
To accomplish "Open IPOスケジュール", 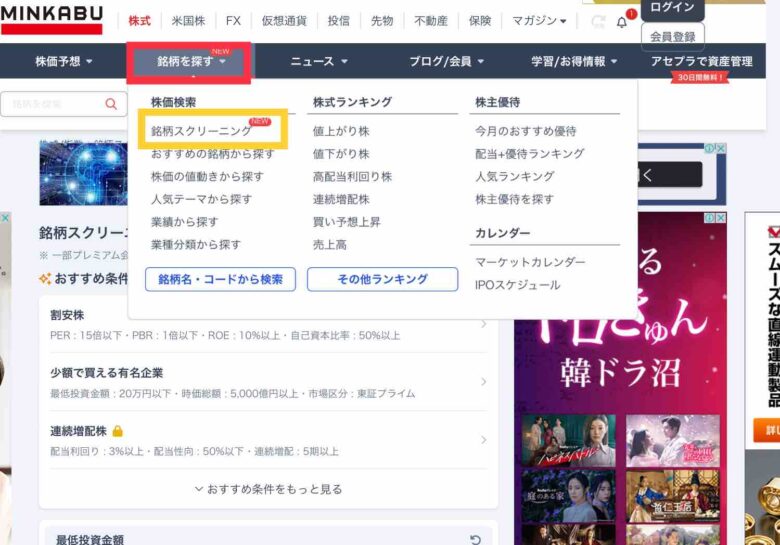I will pyautogui.click(x=517, y=285).
